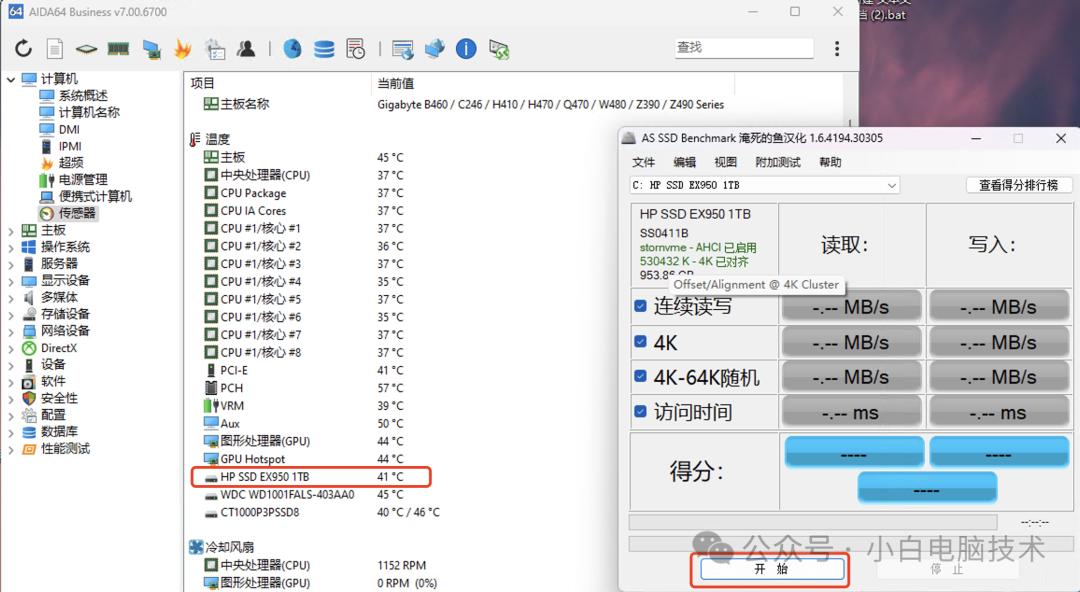Click the document with clock icon
Screen dimensions: 1080x592
(x=355, y=48)
